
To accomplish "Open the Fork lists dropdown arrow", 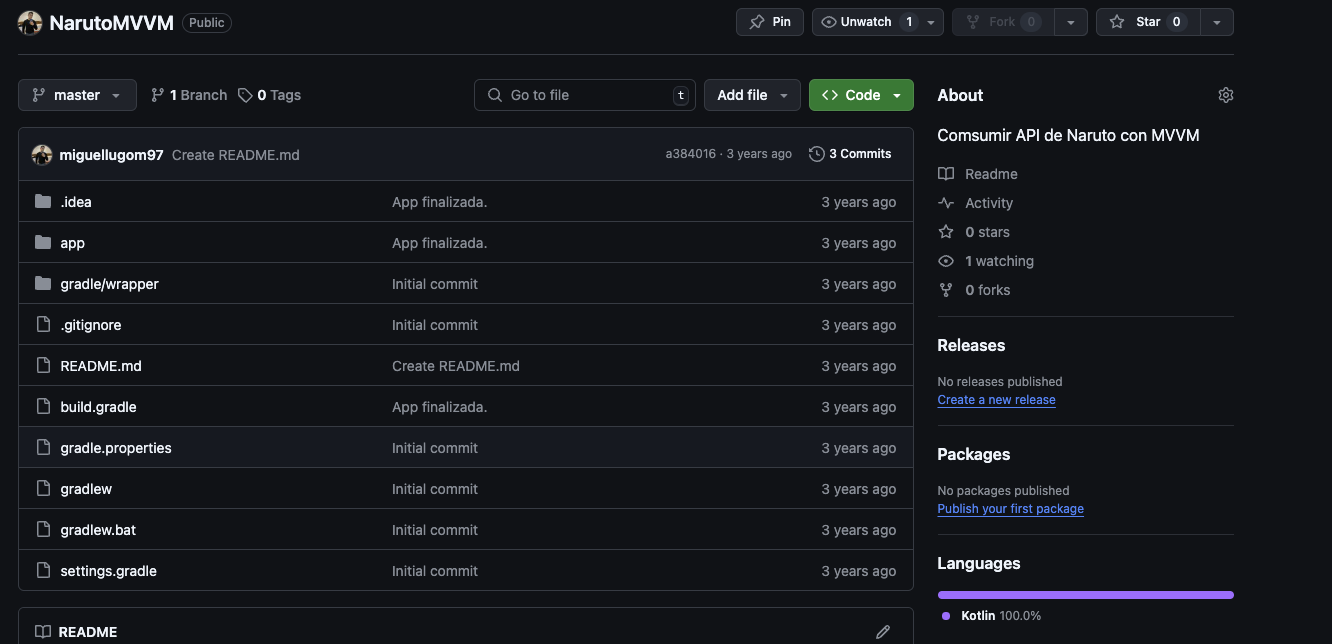I will click(1071, 22).
